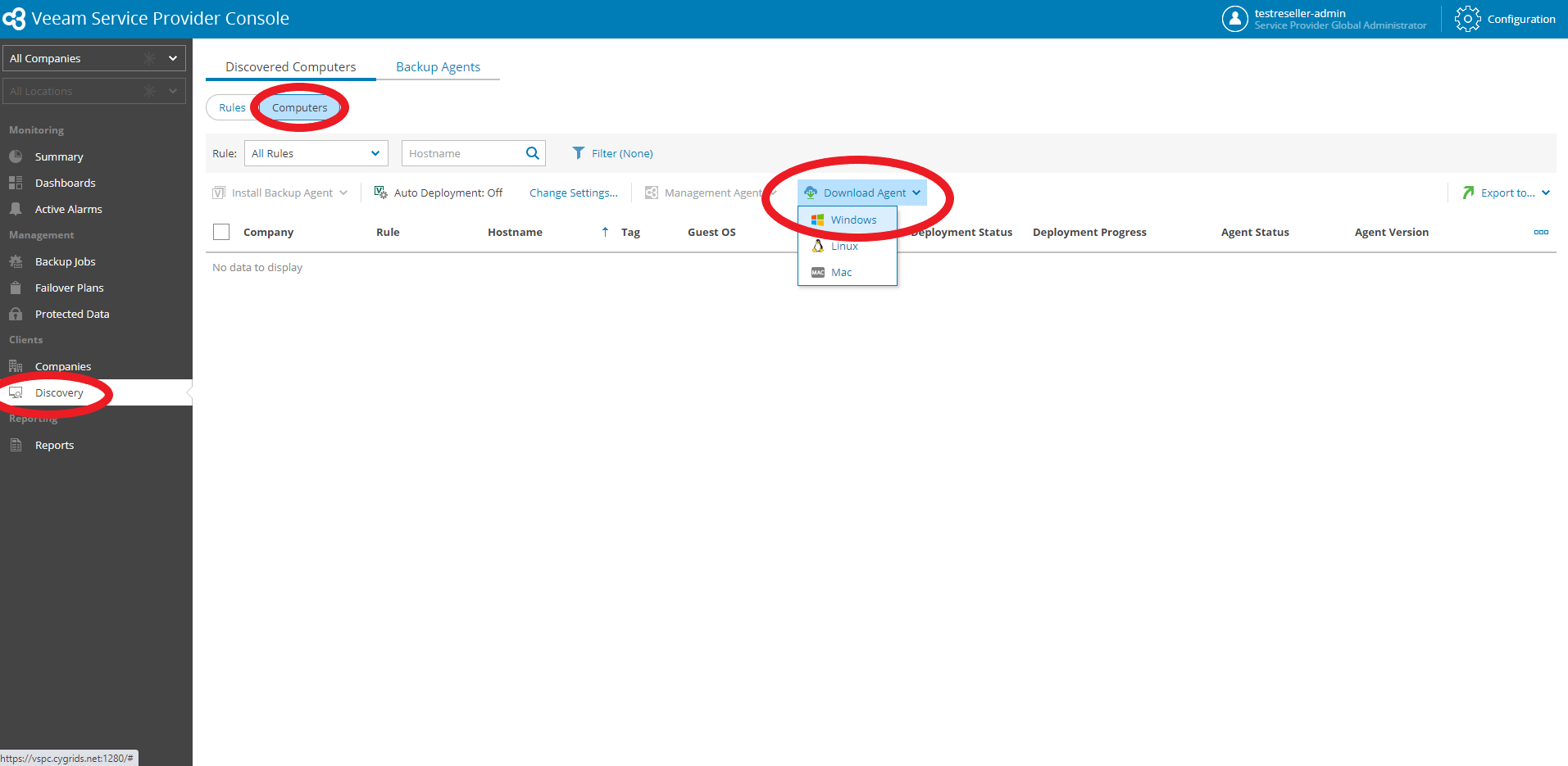
Task: Expand Install Backup Agent dropdown arrow
Action: 343,193
